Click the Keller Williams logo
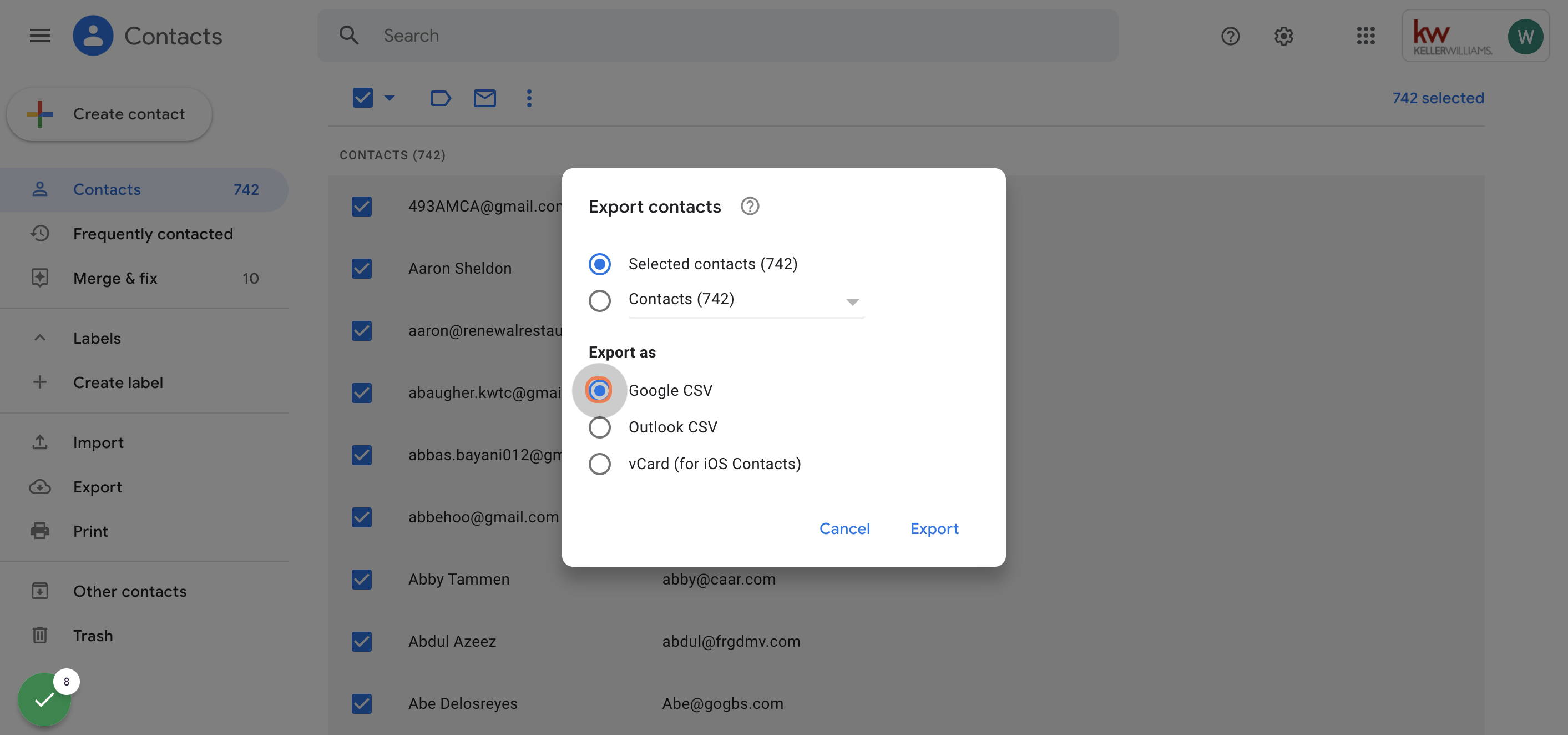Viewport: 1568px width, 735px height. click(1453, 38)
